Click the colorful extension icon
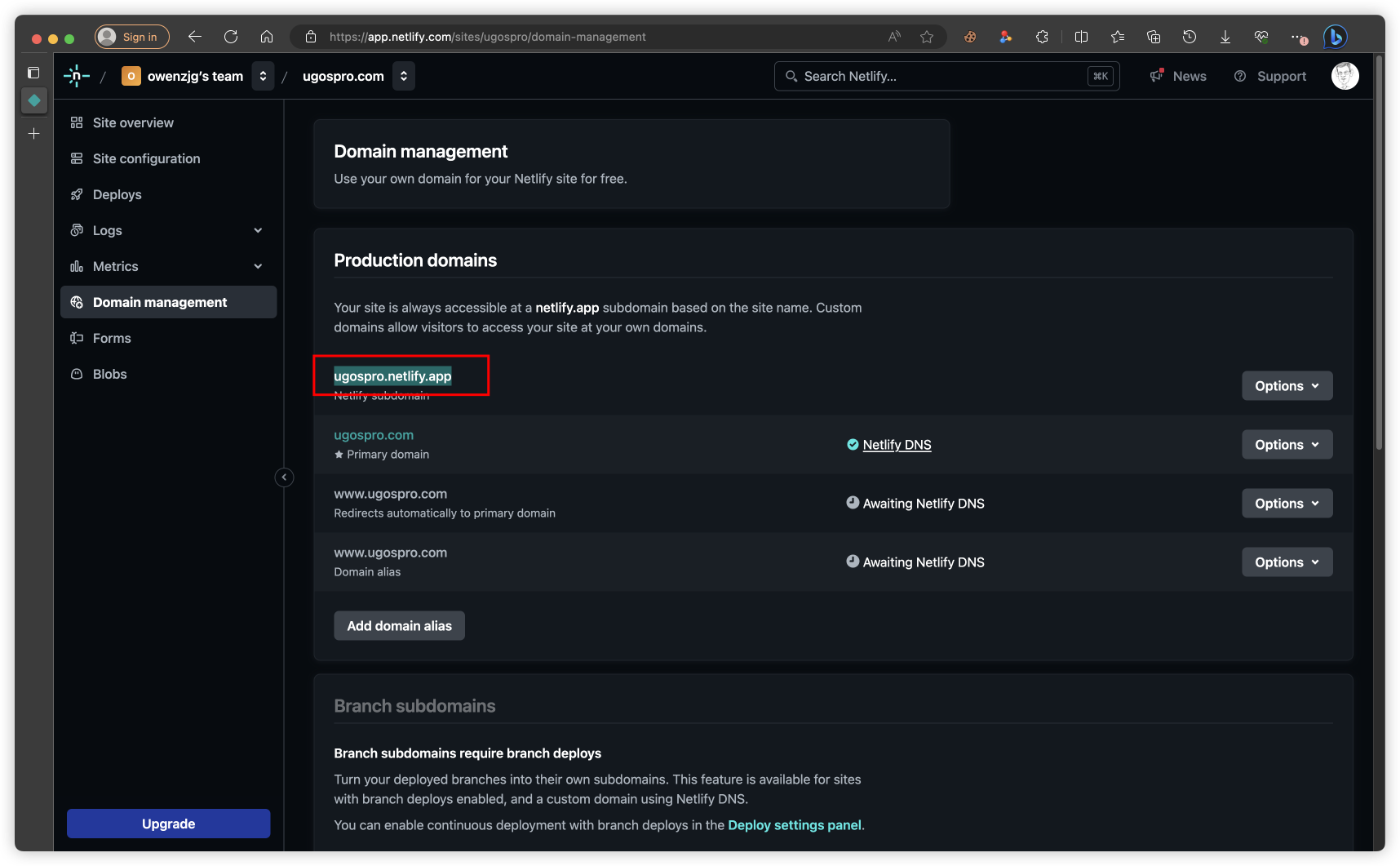 tap(1006, 37)
